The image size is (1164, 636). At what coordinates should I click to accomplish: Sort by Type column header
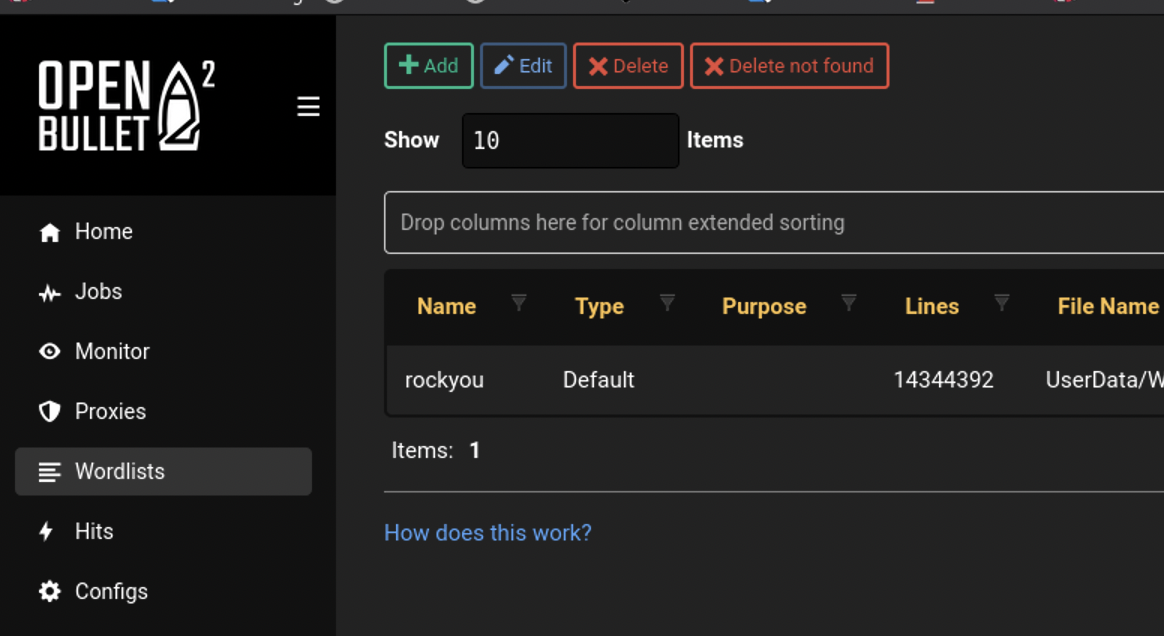pos(600,306)
